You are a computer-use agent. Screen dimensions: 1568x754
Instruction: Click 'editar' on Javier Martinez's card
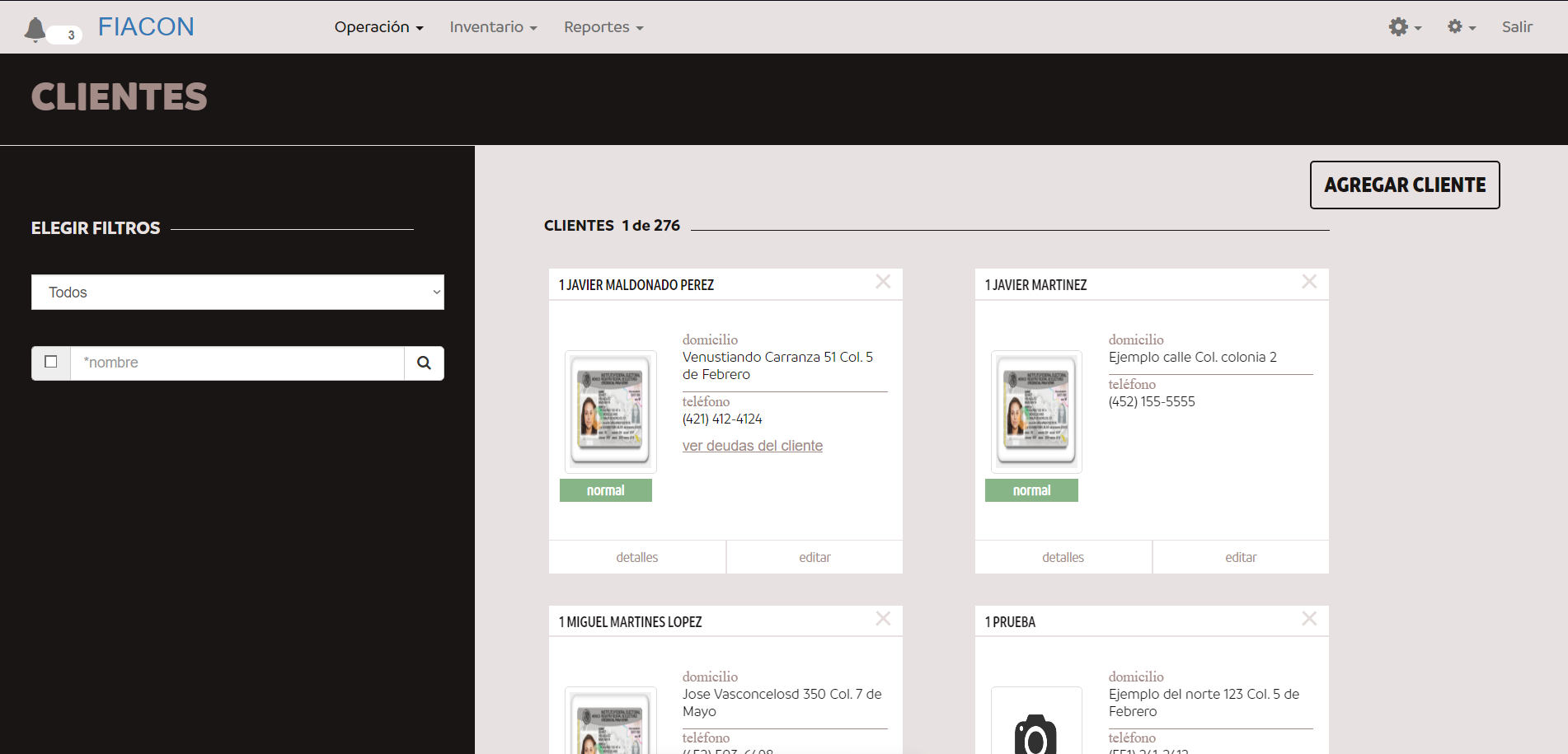1240,556
